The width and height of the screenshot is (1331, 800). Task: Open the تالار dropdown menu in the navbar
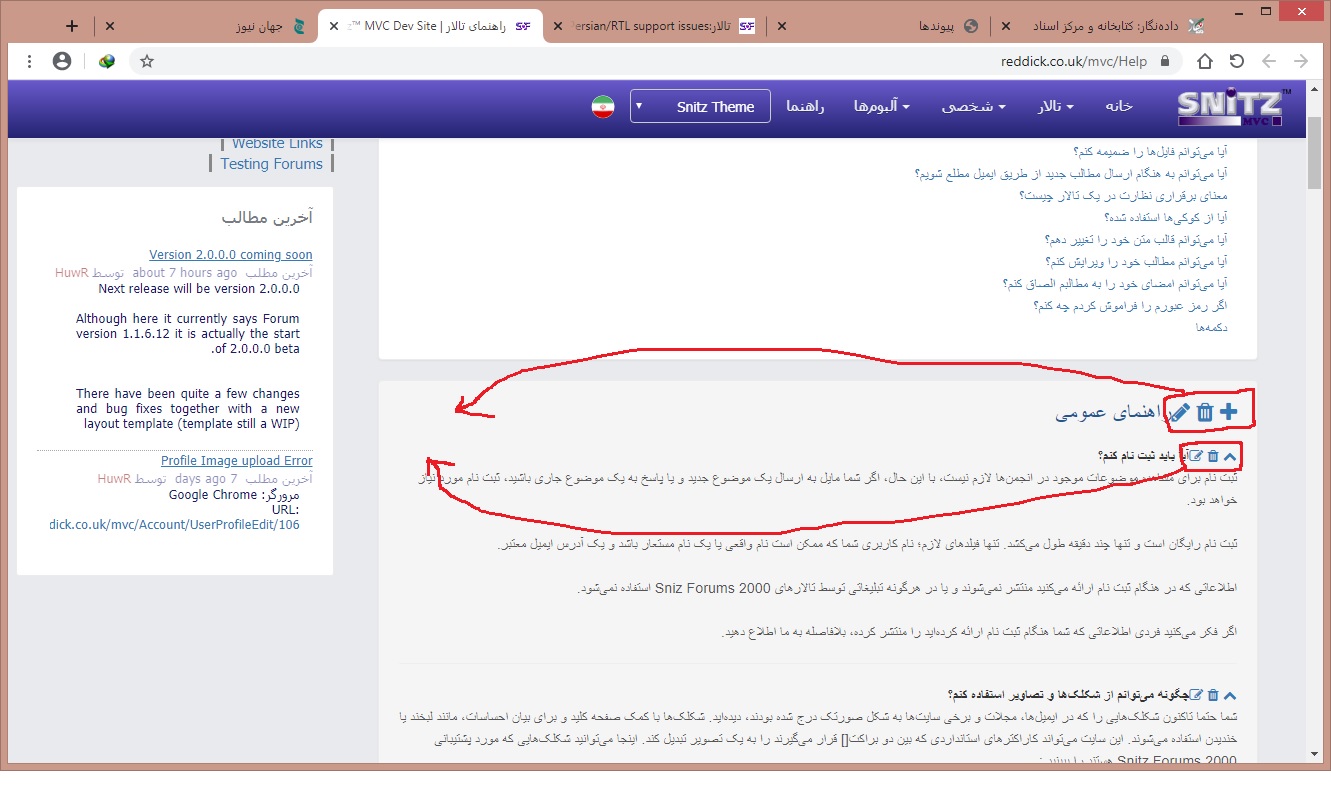pos(1055,107)
